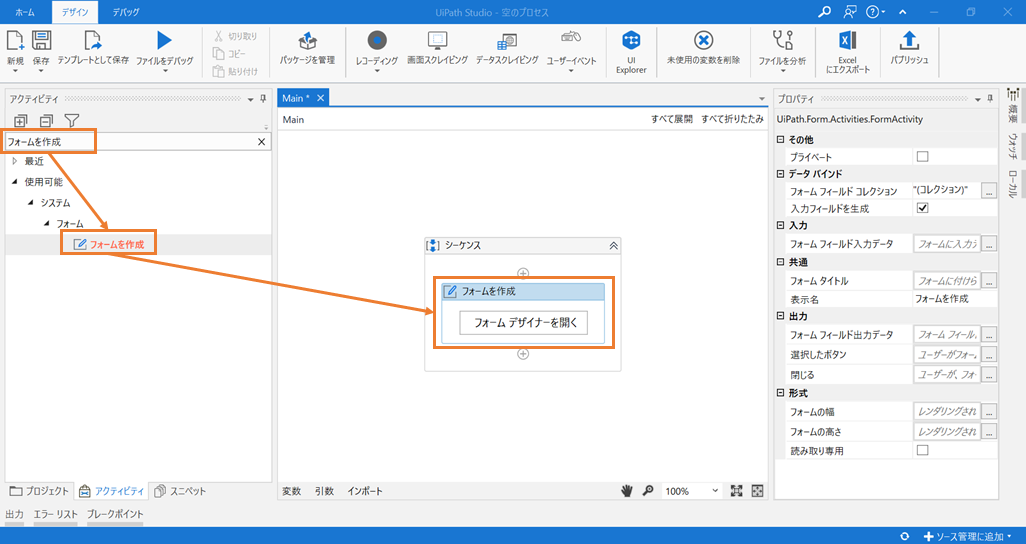This screenshot has width=1026, height=544.
Task: Switch to the スニペット panel tab
Action: point(180,491)
